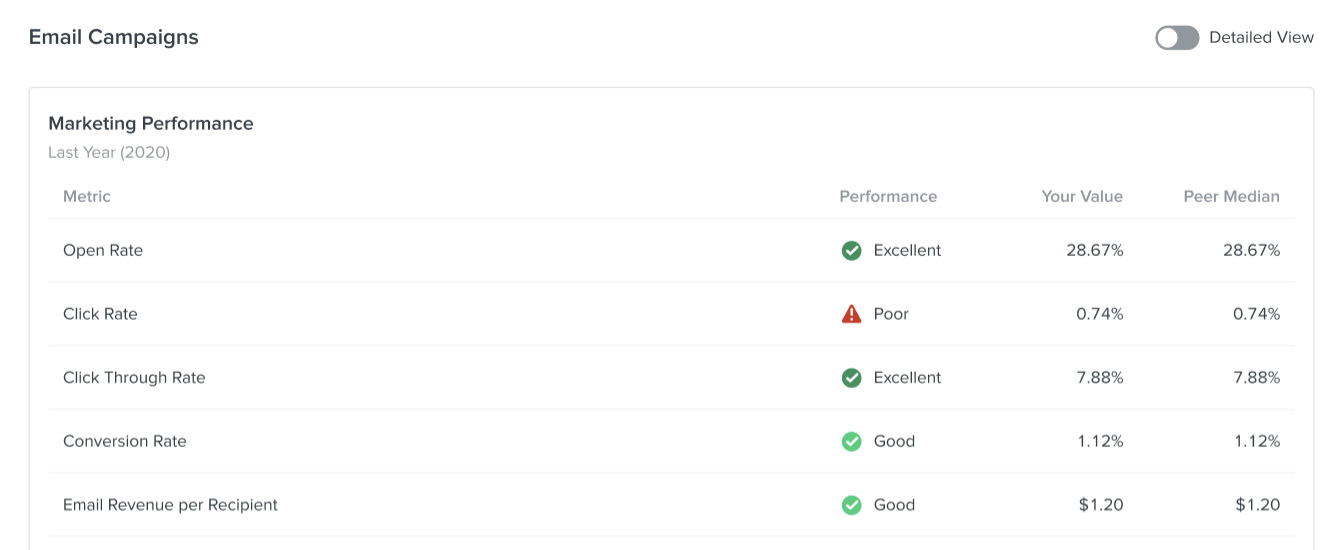Click the Peer Median column header
The width and height of the screenshot is (1340, 550).
pos(1231,196)
